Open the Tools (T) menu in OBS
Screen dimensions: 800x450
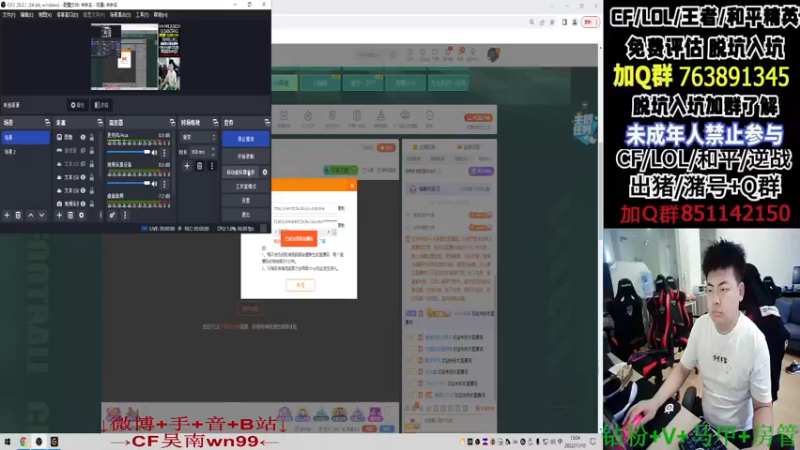[142, 15]
